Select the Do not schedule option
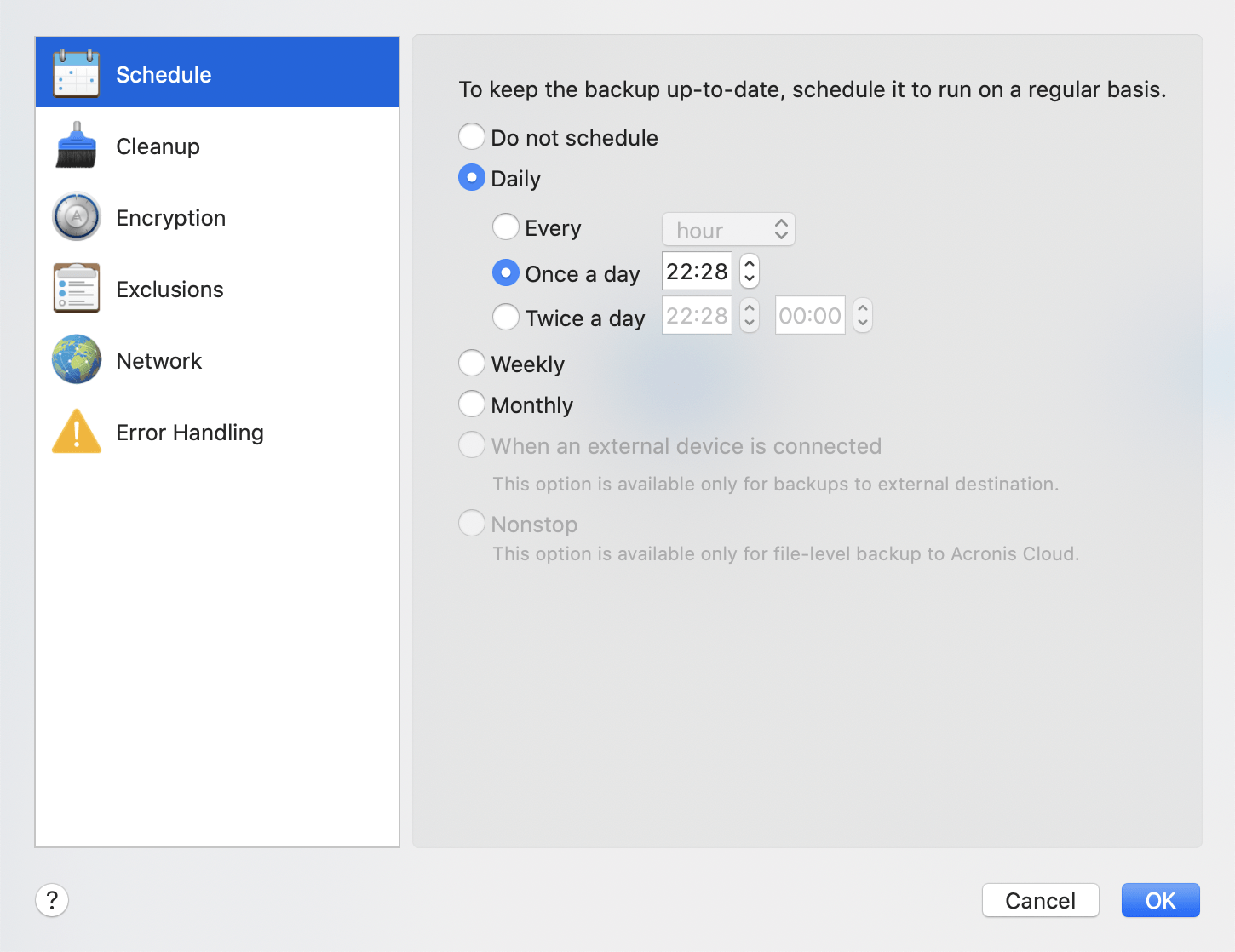Screen dimensions: 1235x952 pyautogui.click(x=471, y=136)
